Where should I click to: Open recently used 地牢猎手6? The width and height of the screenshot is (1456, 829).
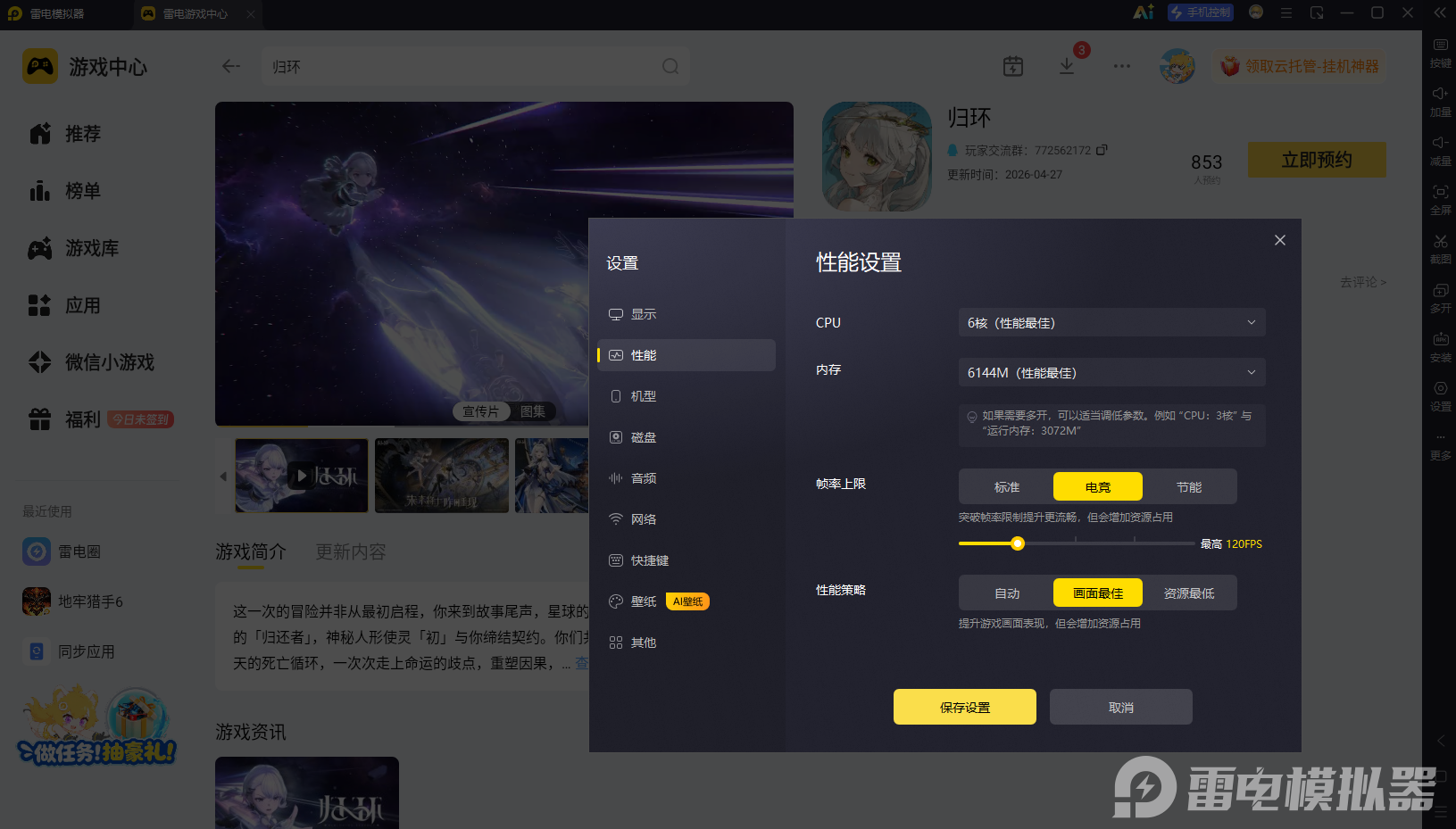(73, 601)
